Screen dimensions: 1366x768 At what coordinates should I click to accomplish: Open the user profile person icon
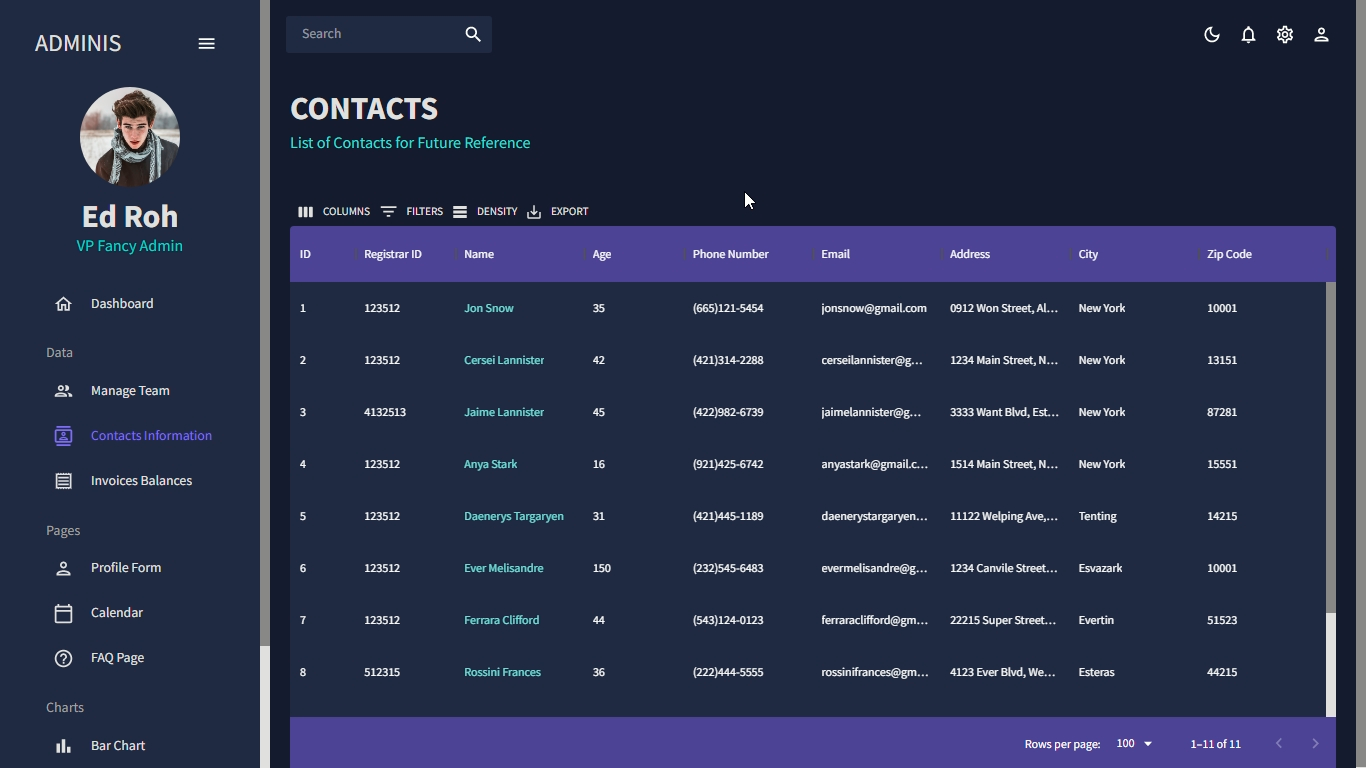[x=1321, y=34]
